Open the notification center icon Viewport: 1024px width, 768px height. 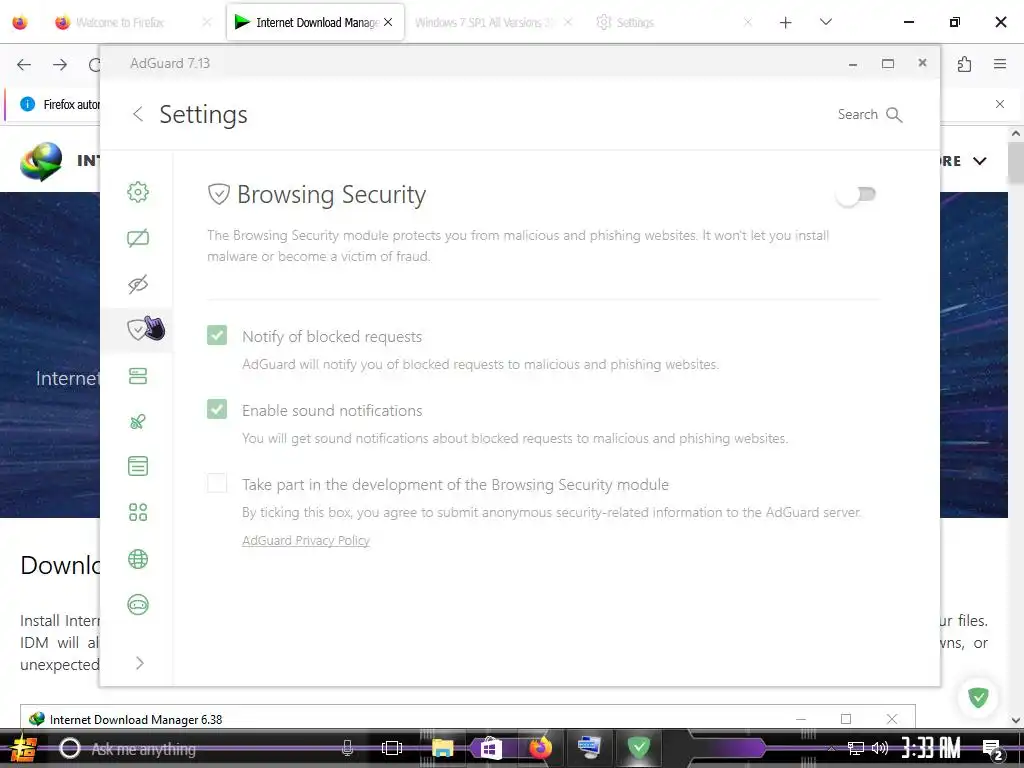(993, 750)
